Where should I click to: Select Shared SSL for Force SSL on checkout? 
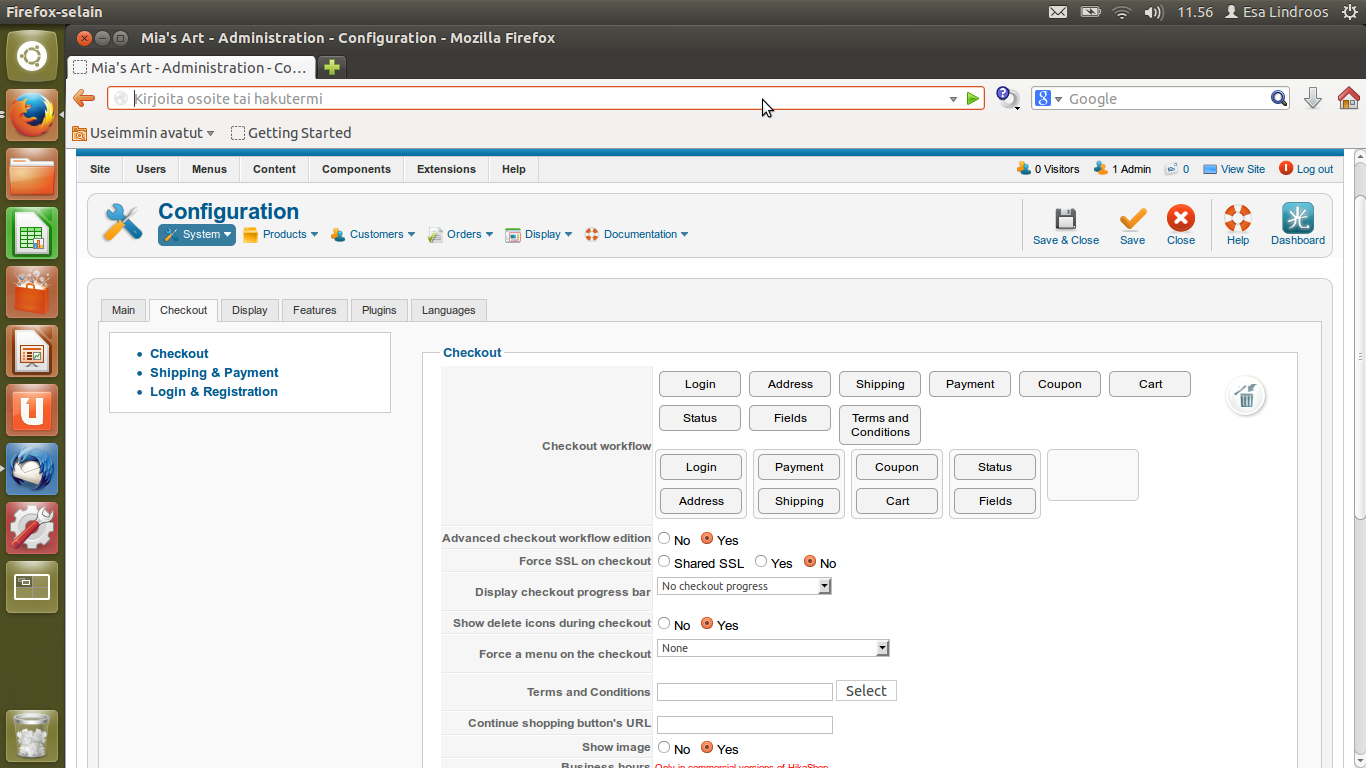pyautogui.click(x=664, y=561)
